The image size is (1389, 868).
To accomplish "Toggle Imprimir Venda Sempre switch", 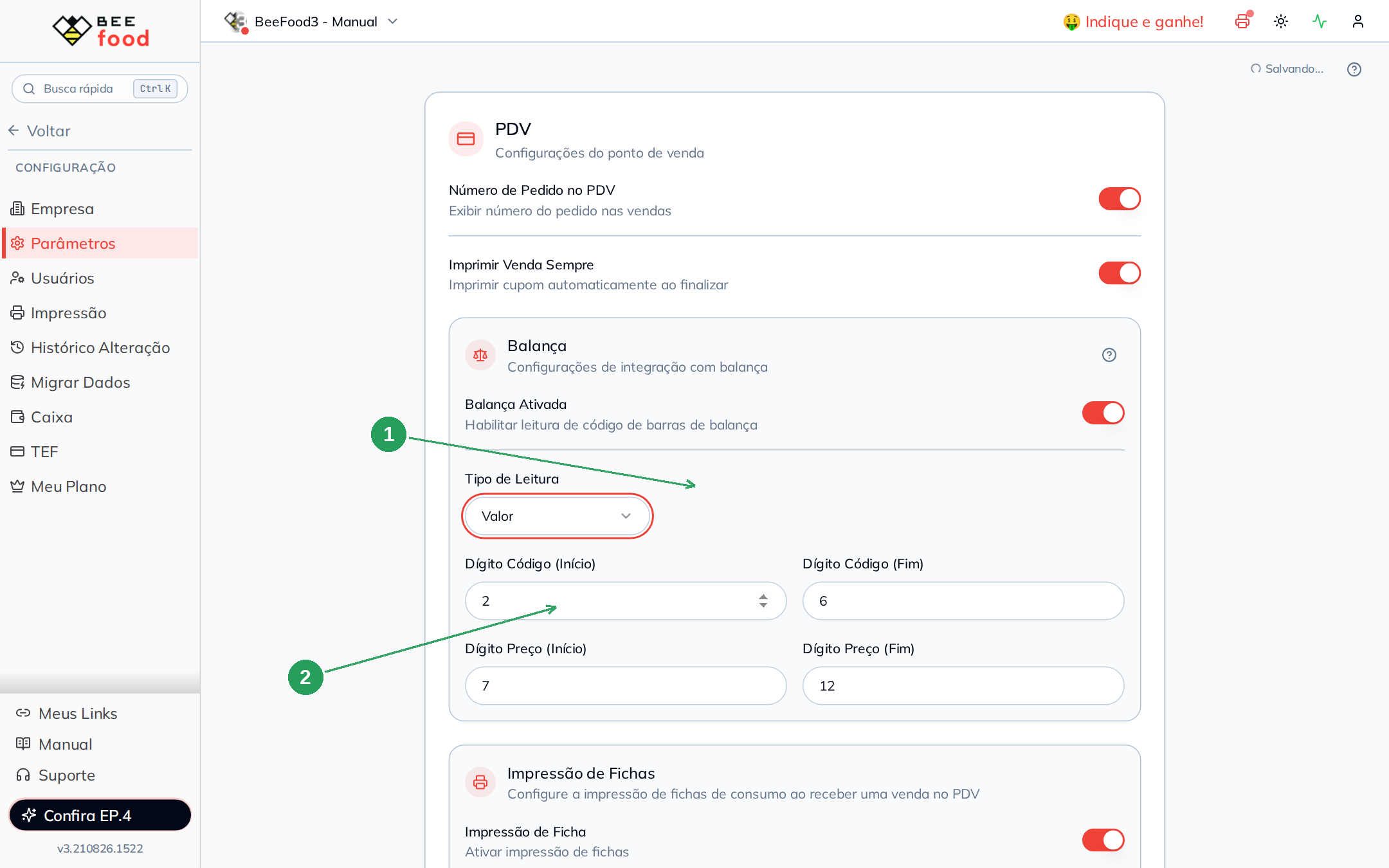I will 1120,273.
